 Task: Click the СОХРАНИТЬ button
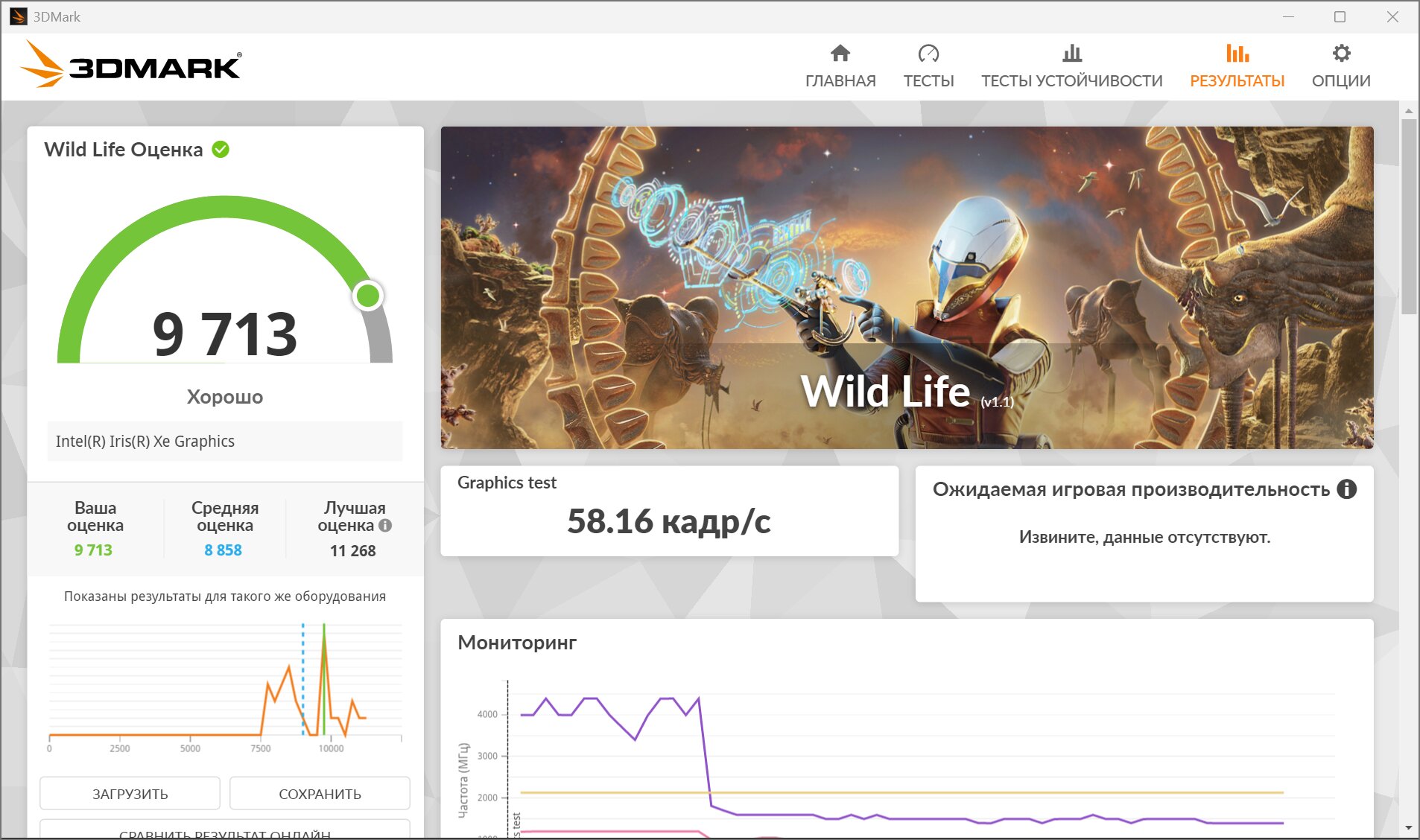(320, 793)
